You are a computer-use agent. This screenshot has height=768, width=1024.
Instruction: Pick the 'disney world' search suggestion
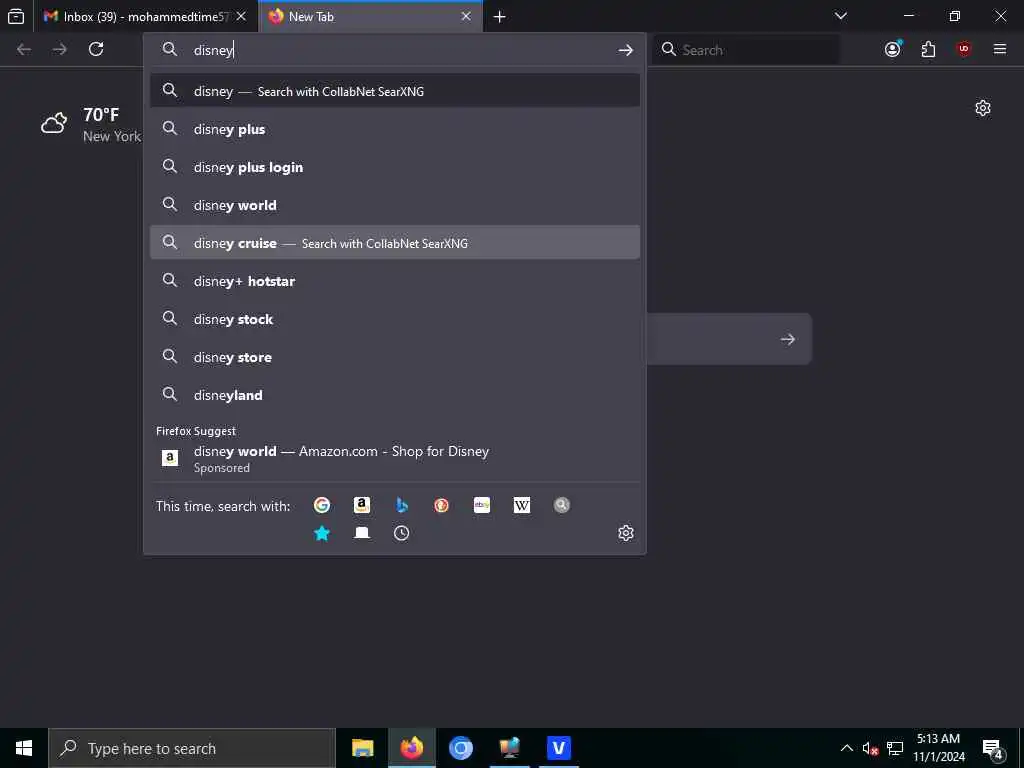[394, 204]
